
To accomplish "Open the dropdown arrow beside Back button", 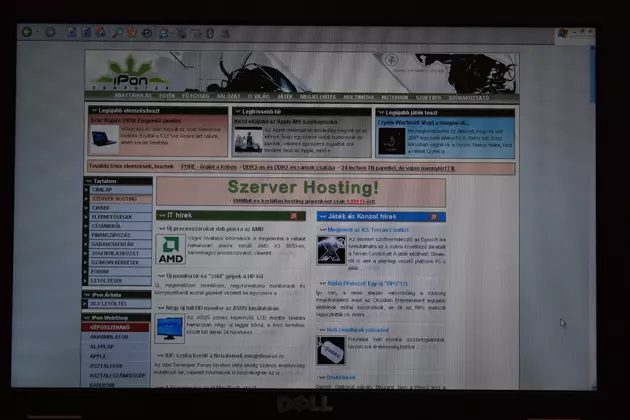I will coord(37,32).
